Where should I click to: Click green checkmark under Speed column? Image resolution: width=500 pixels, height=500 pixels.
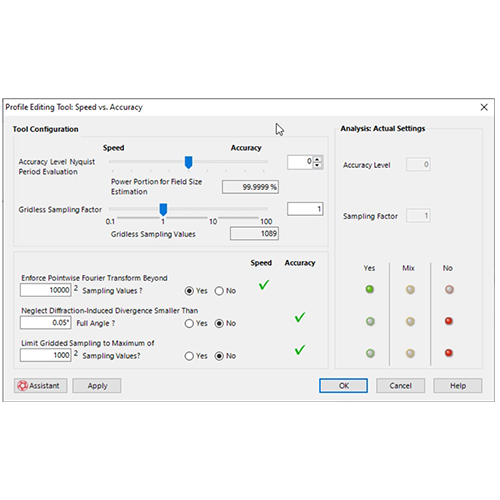[264, 285]
